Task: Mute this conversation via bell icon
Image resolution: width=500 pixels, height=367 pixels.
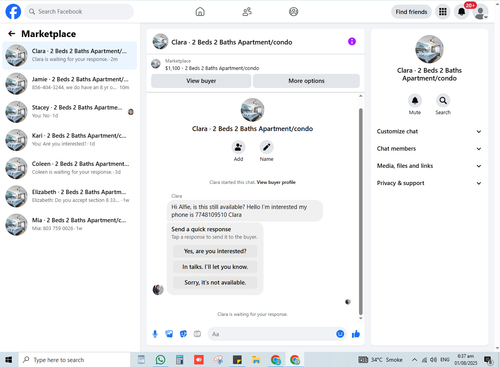Action: (x=415, y=100)
